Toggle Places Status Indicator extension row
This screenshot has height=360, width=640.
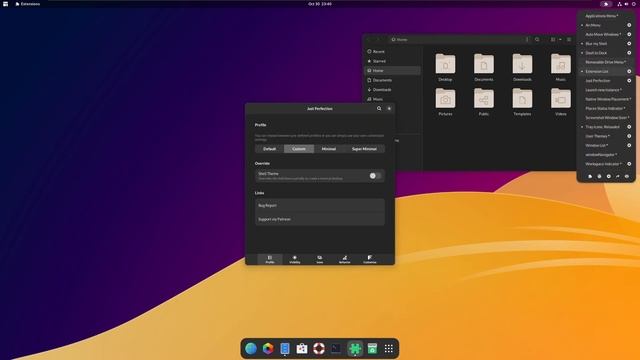606,109
